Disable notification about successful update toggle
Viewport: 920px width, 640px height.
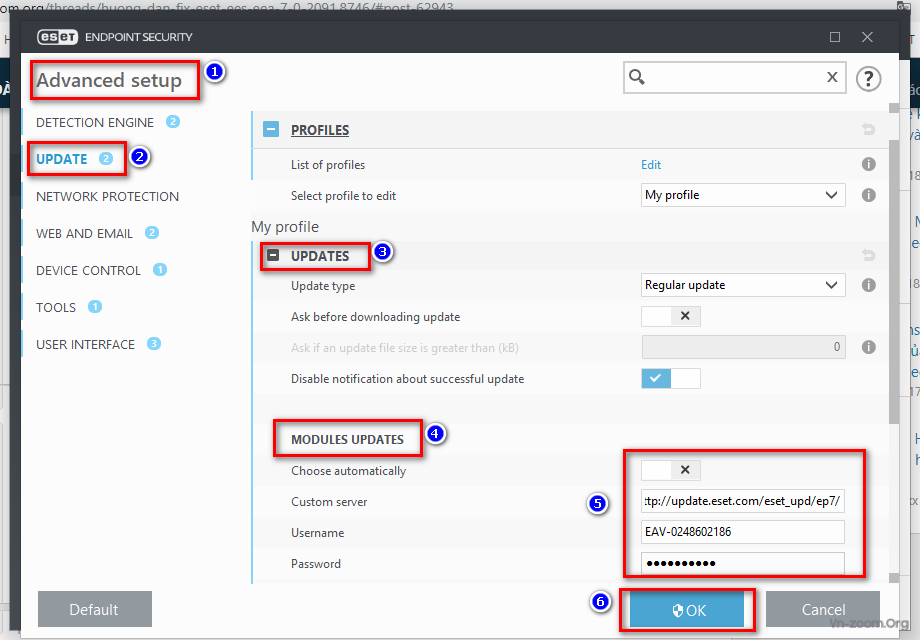click(671, 379)
